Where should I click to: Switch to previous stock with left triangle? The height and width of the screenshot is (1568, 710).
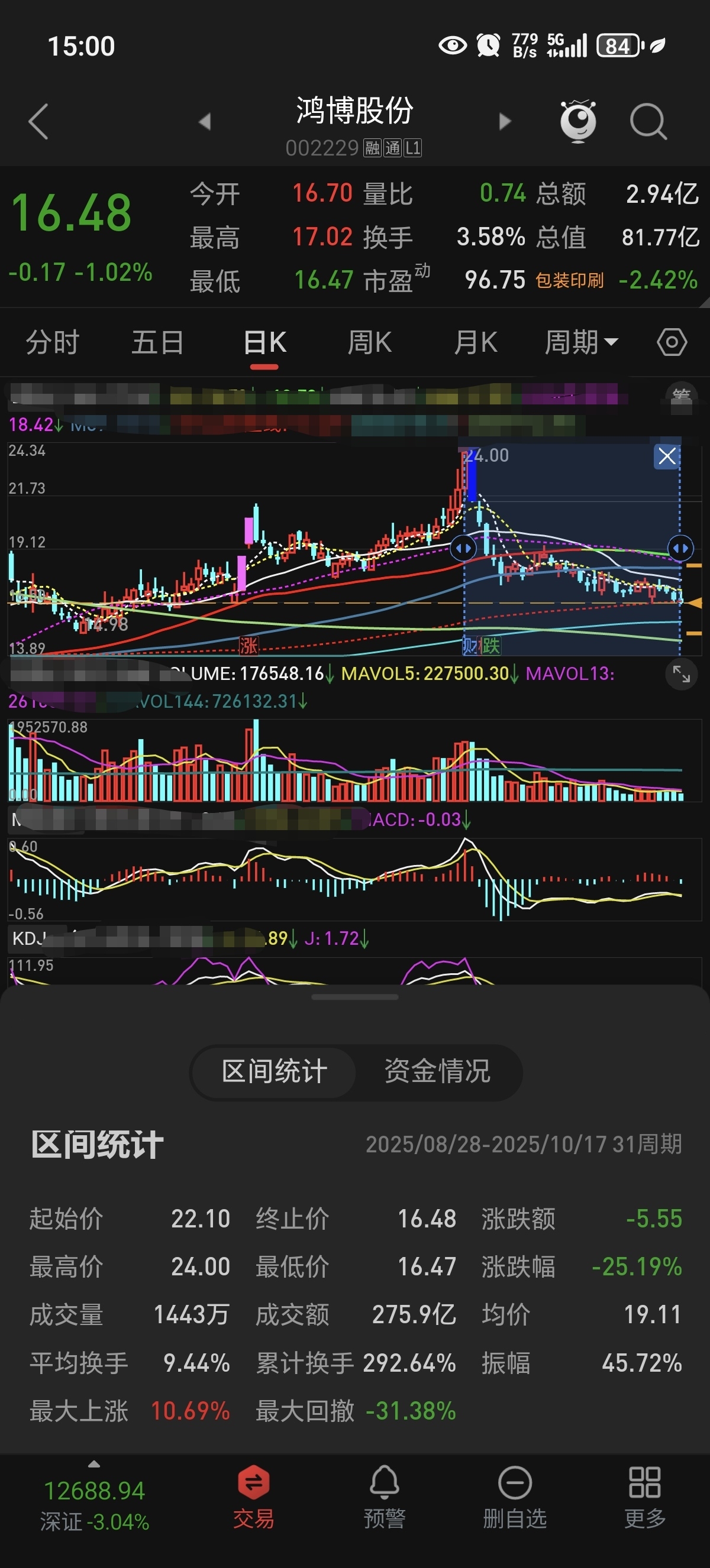(x=205, y=122)
